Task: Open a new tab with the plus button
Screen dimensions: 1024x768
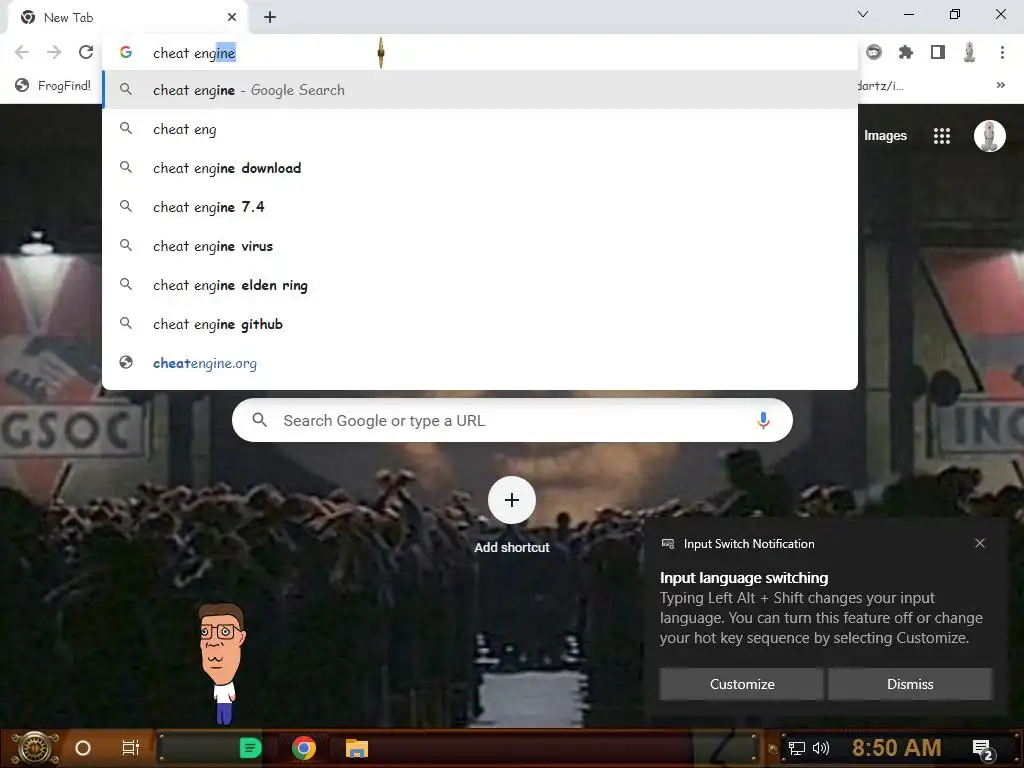Action: 270,18
